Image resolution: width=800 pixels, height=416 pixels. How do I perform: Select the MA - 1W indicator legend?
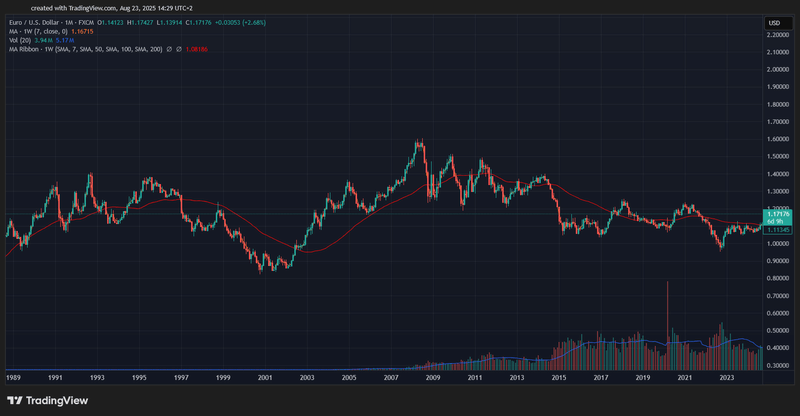click(x=38, y=32)
